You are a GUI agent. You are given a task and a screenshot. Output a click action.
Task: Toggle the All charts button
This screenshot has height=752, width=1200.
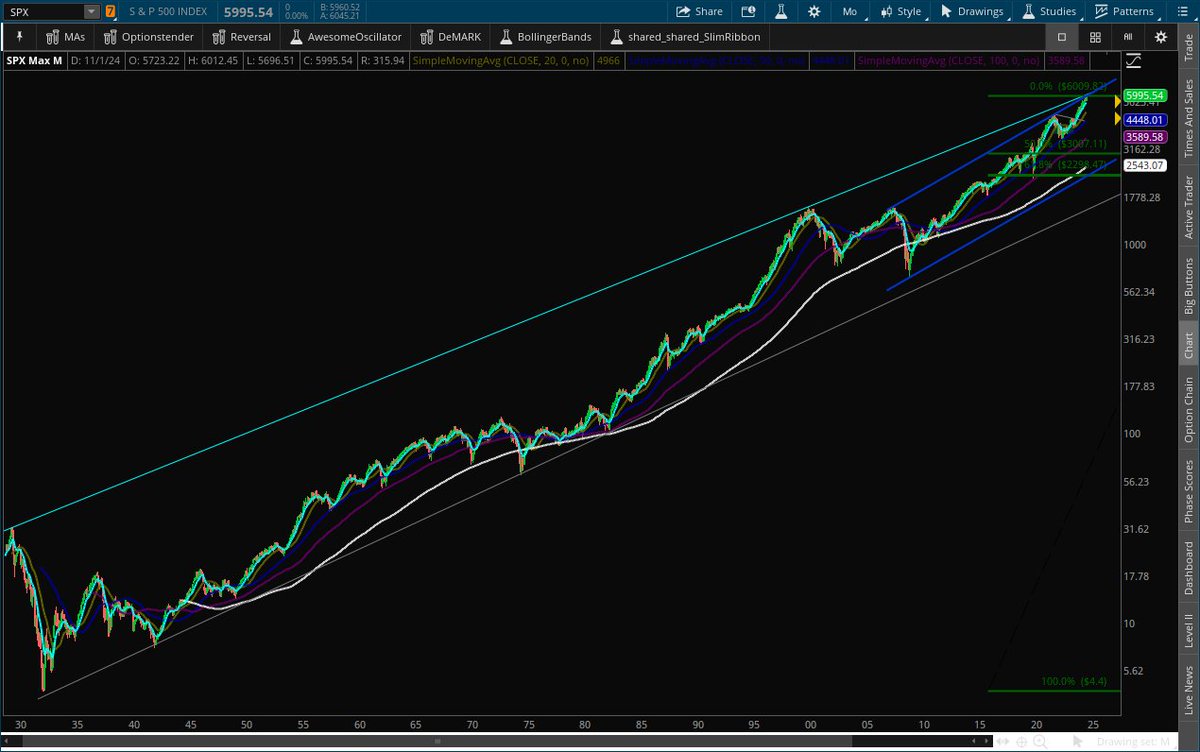[x=1128, y=37]
